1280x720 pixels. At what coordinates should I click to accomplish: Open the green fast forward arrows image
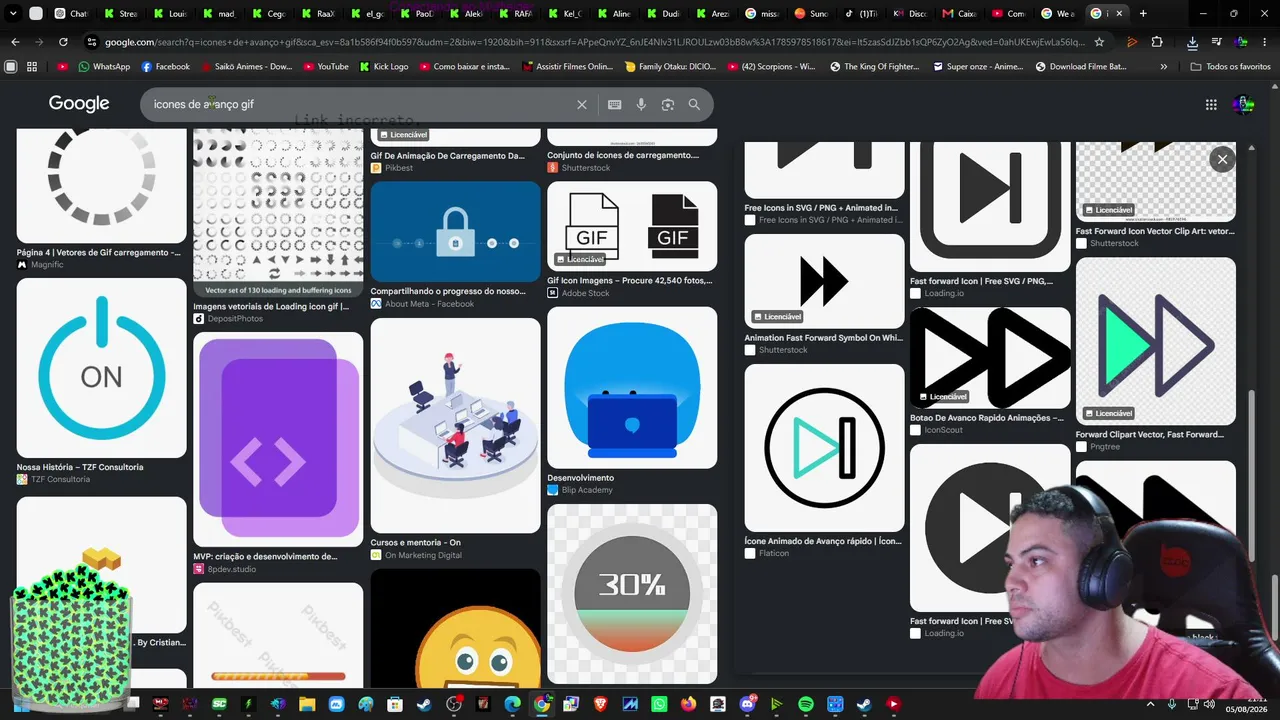pos(1156,341)
